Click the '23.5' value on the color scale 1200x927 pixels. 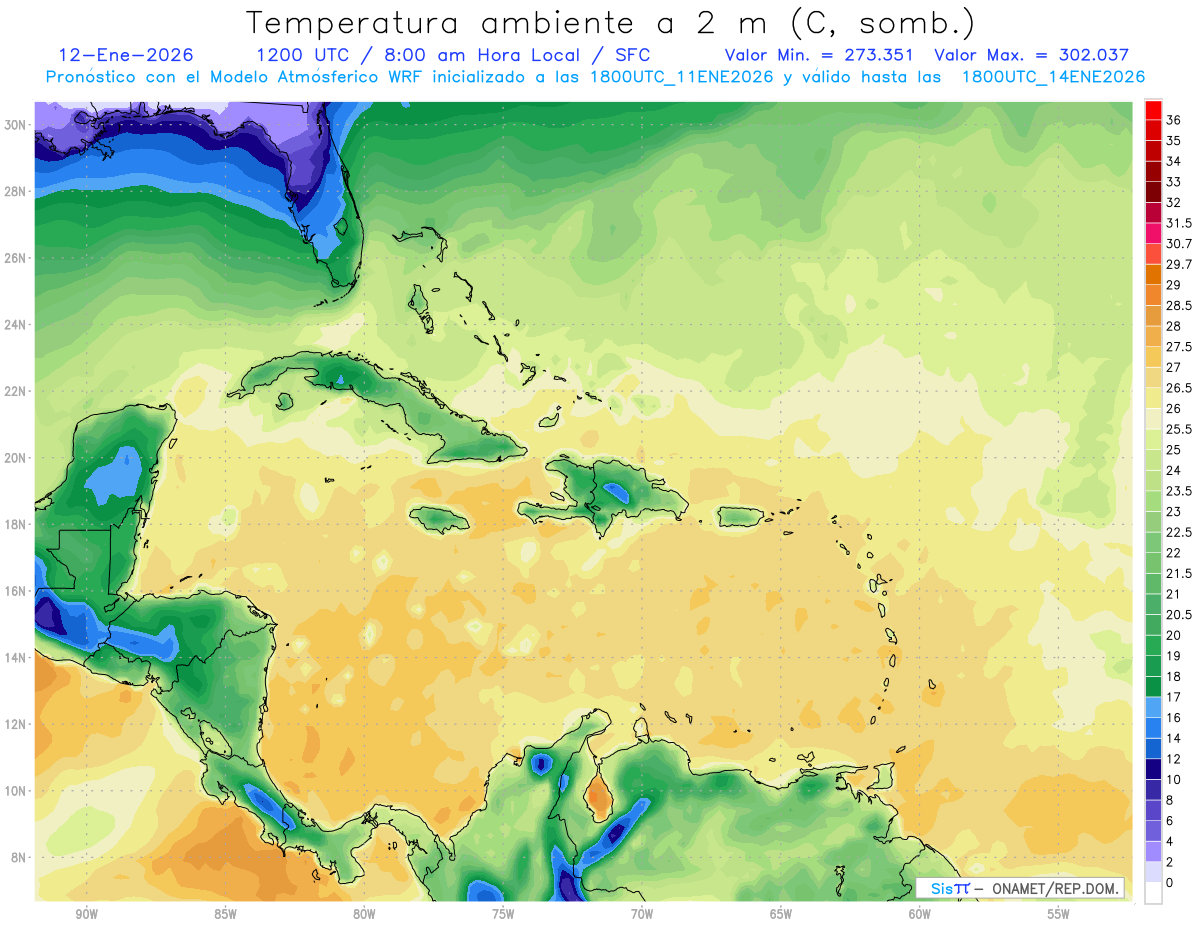(x=1179, y=491)
